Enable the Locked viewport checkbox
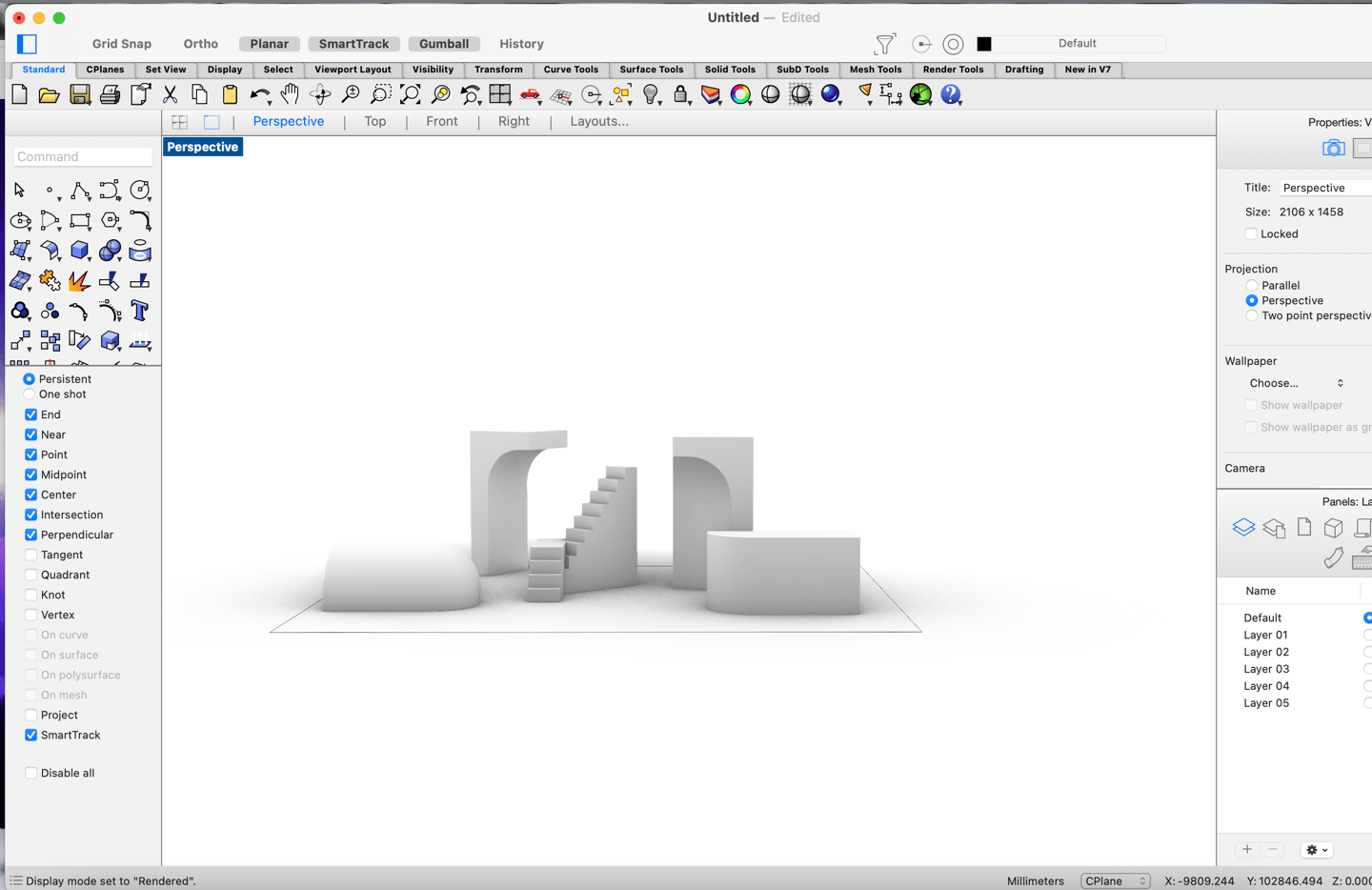 [1251, 233]
